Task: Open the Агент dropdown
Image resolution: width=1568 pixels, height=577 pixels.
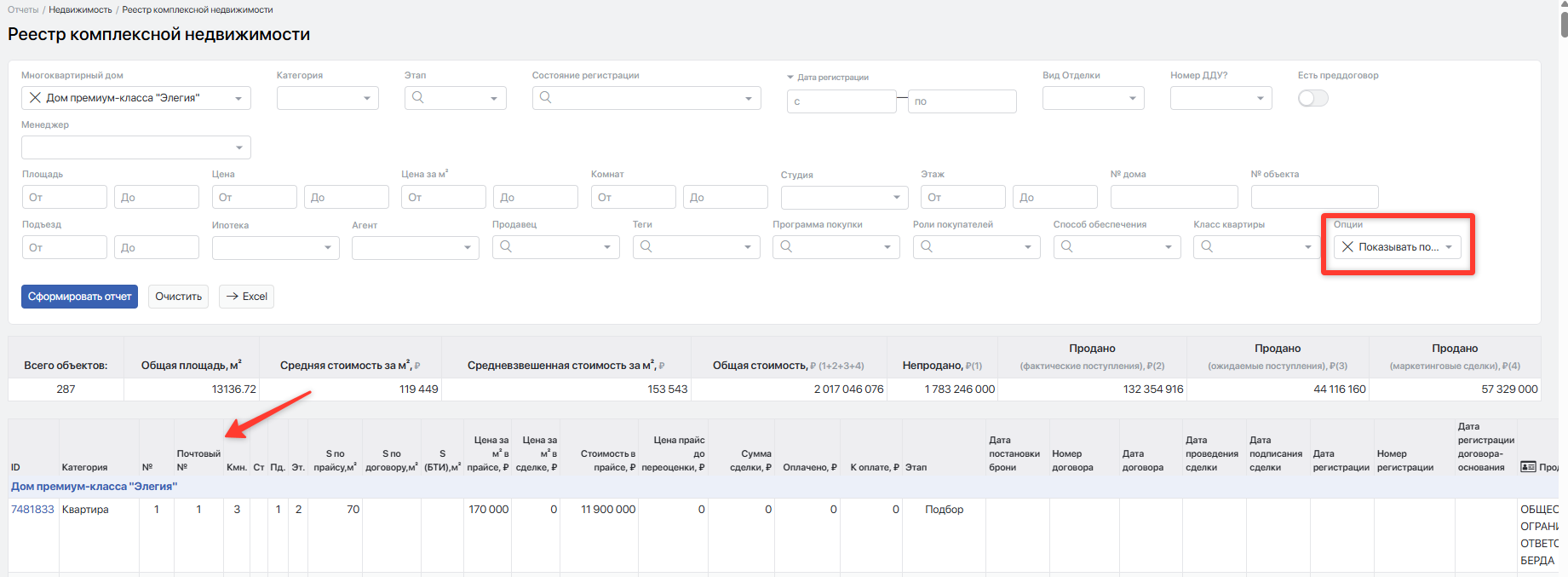Action: (416, 247)
